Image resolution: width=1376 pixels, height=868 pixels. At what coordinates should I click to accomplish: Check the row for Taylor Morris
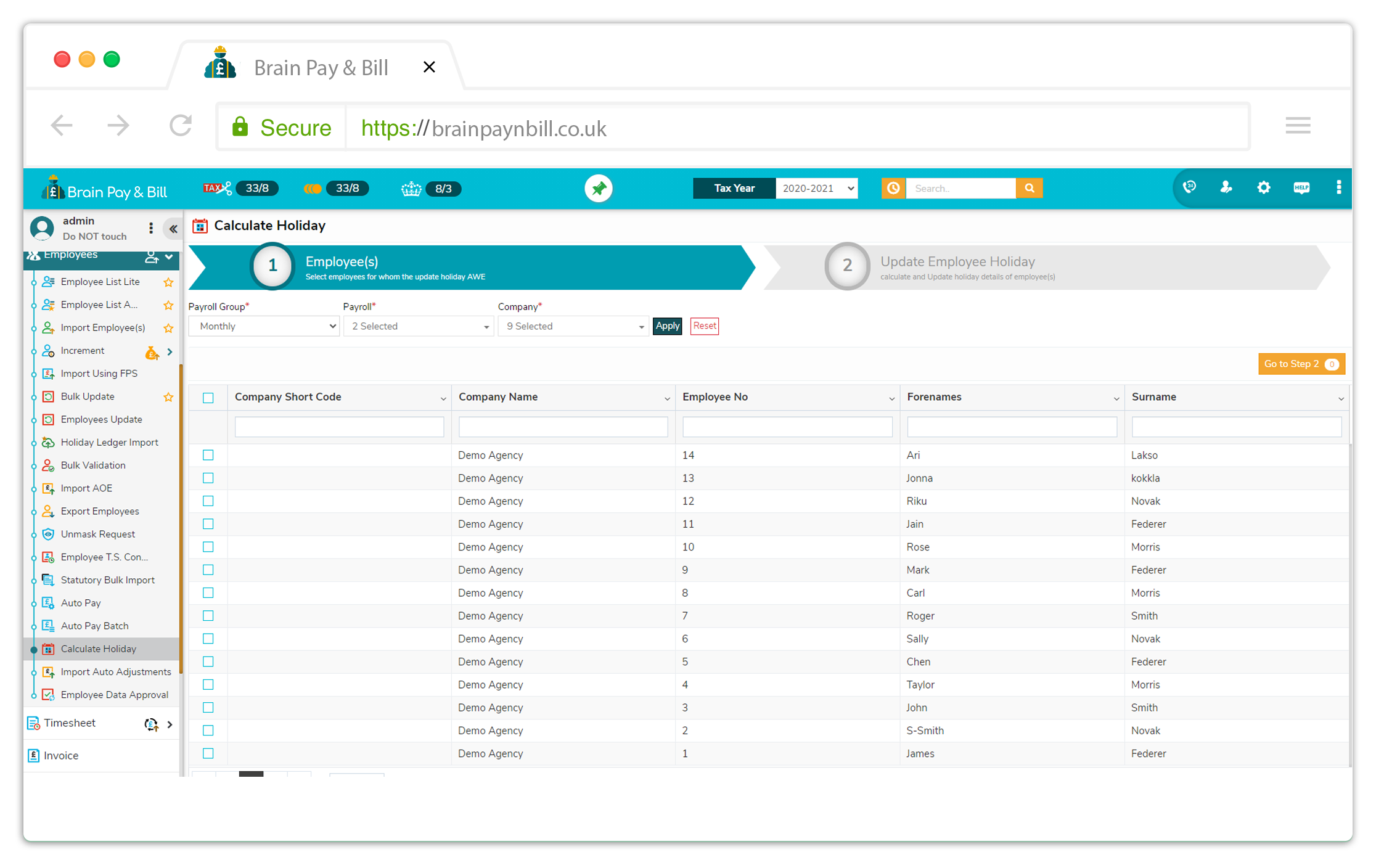208,684
